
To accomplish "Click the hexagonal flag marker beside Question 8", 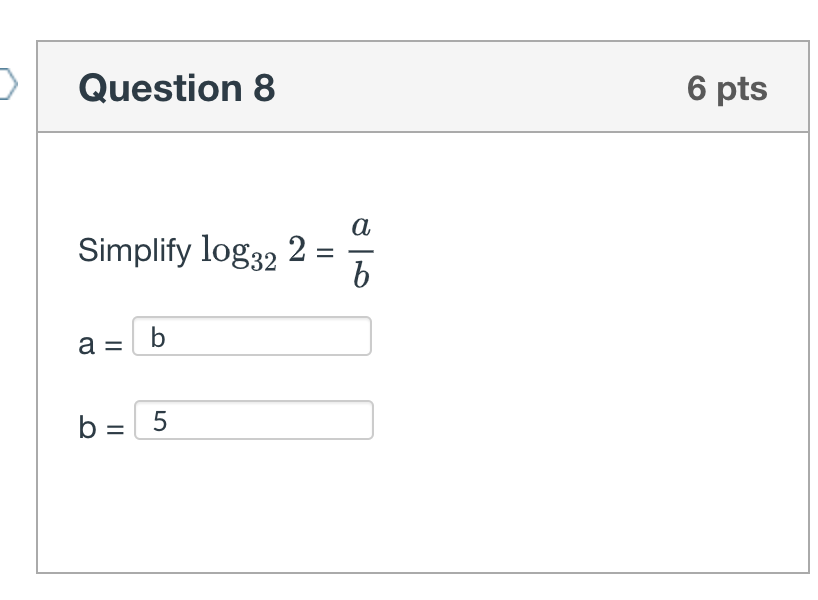I will (x=6, y=85).
